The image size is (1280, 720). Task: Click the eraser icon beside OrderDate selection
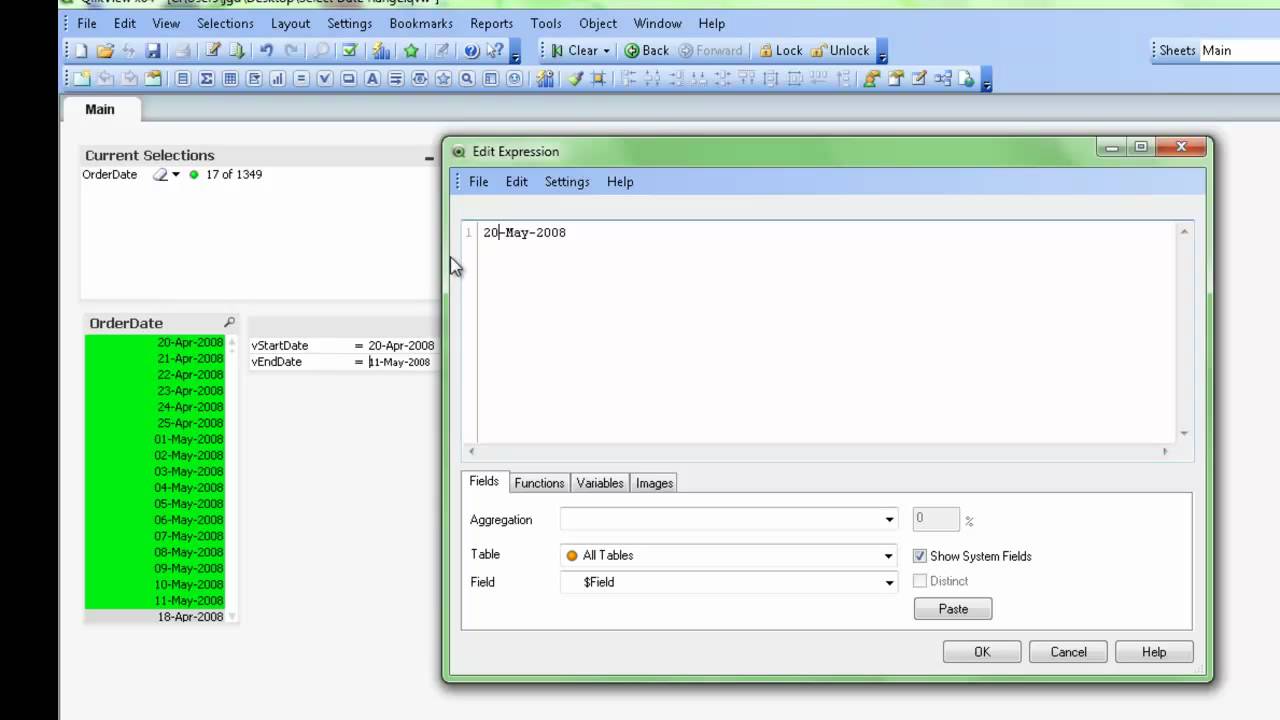tap(160, 175)
